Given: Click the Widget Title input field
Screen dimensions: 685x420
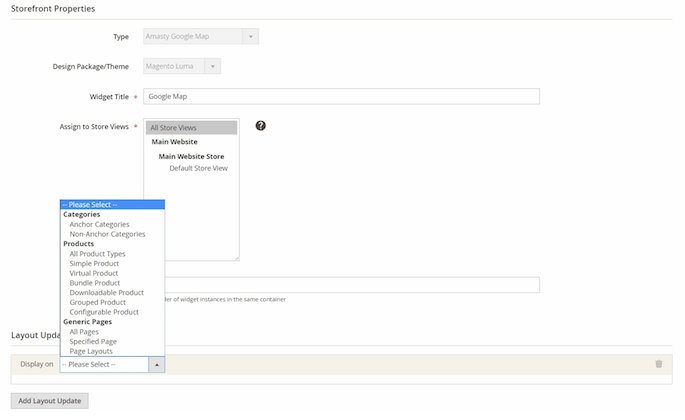Looking at the screenshot, I should click(341, 97).
